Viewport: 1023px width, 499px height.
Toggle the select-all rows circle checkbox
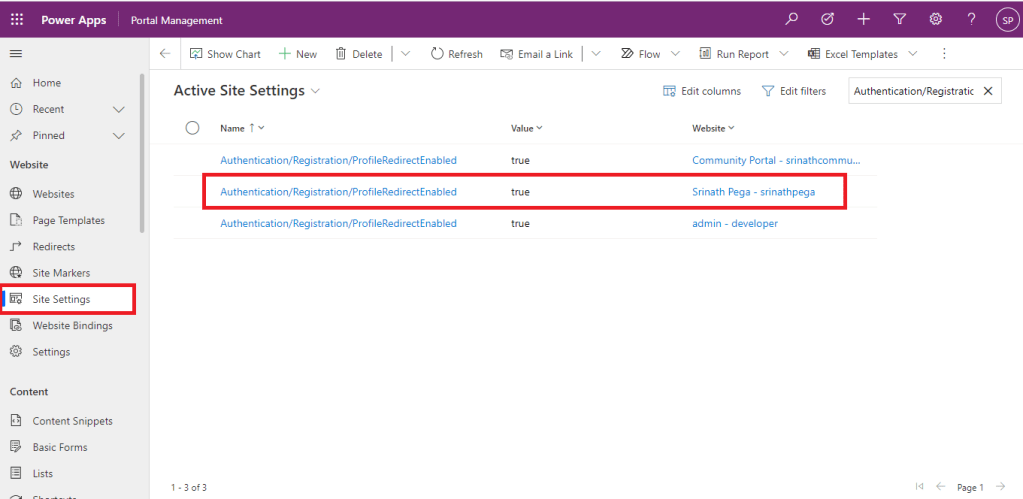pyautogui.click(x=193, y=128)
